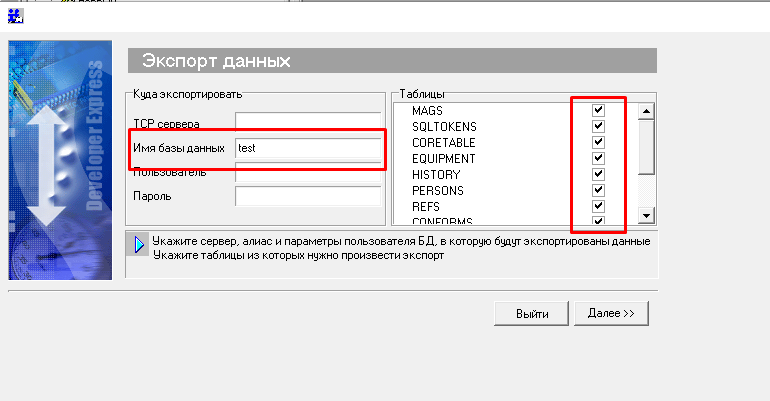Proceed with the Далее >> button

click(x=611, y=313)
